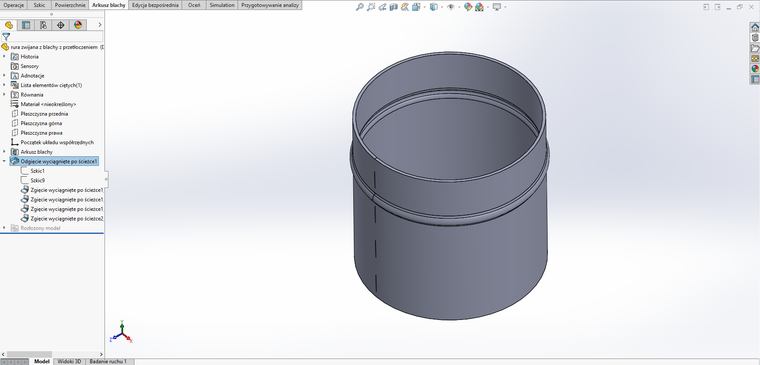
Task: Switch to the DimXpertManager crosshair tab
Action: (61, 25)
